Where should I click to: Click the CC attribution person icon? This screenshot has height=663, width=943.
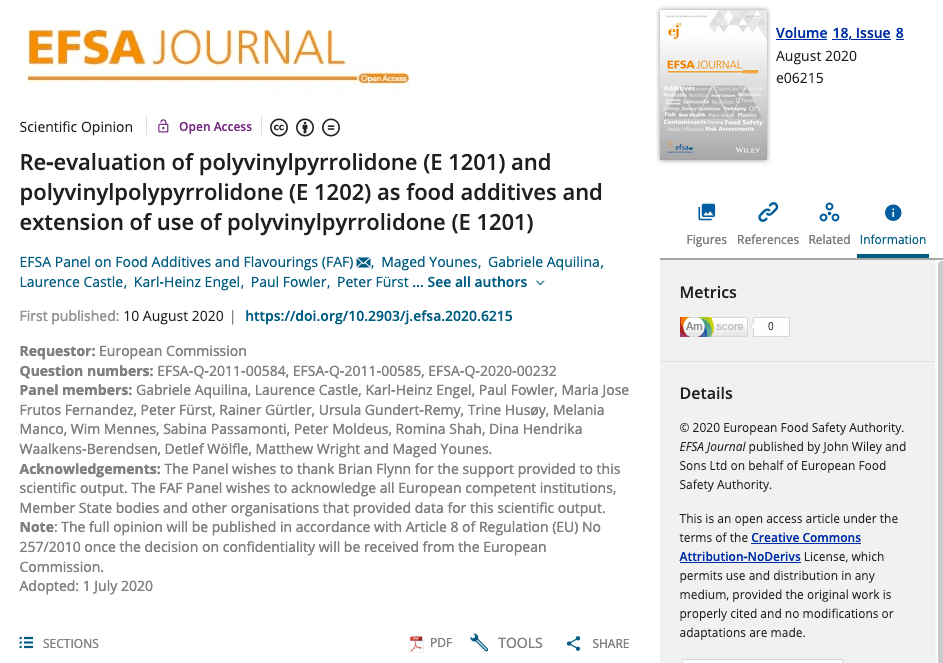pos(305,127)
